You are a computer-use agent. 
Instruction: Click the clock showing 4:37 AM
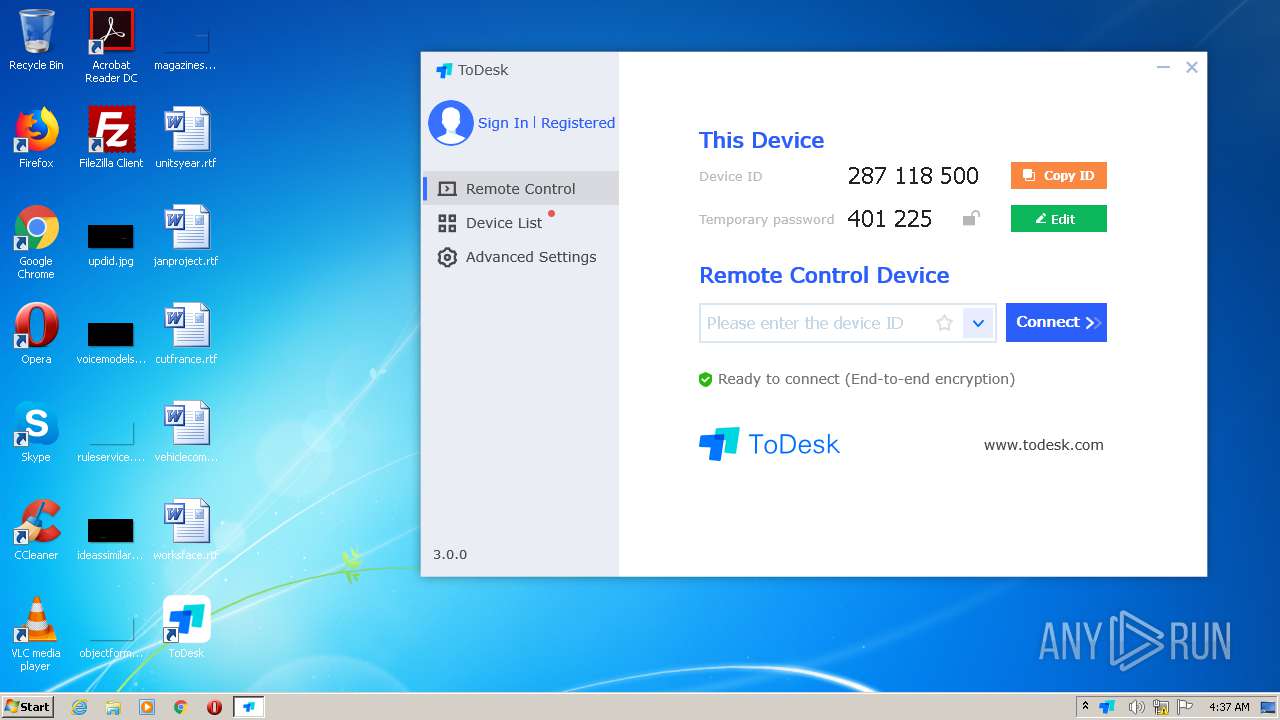pyautogui.click(x=1229, y=707)
